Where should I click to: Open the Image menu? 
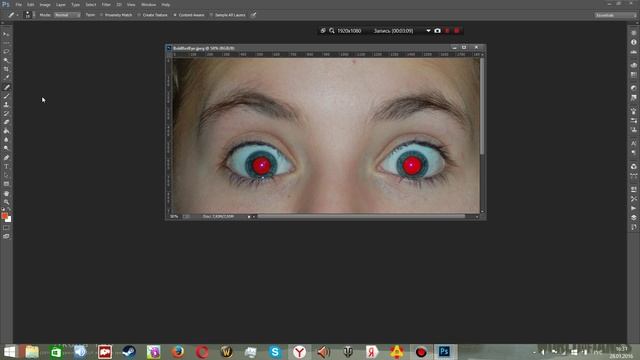pyautogui.click(x=45, y=4)
